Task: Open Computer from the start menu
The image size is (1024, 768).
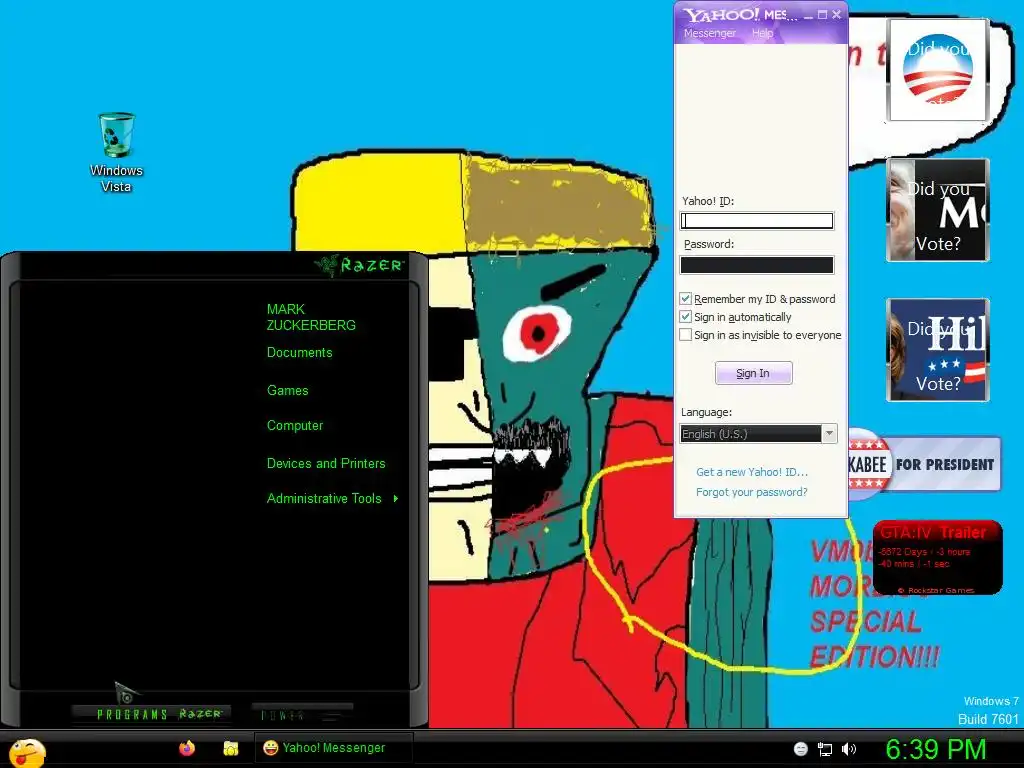Action: [295, 425]
